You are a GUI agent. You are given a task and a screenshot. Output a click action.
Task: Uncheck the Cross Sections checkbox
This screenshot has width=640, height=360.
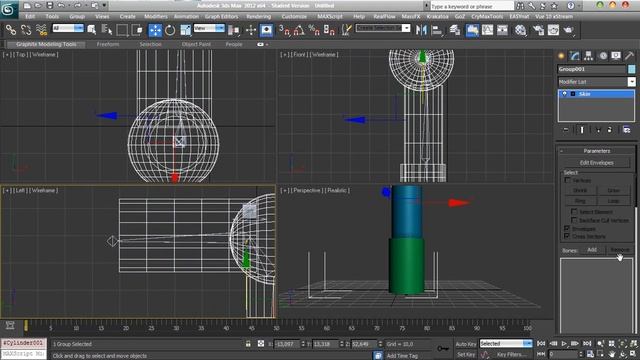click(x=567, y=236)
